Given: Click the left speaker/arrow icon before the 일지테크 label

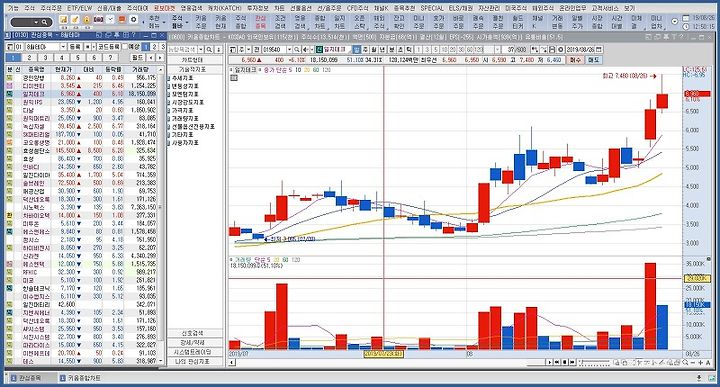Looking at the screenshot, I should tap(305, 49).
